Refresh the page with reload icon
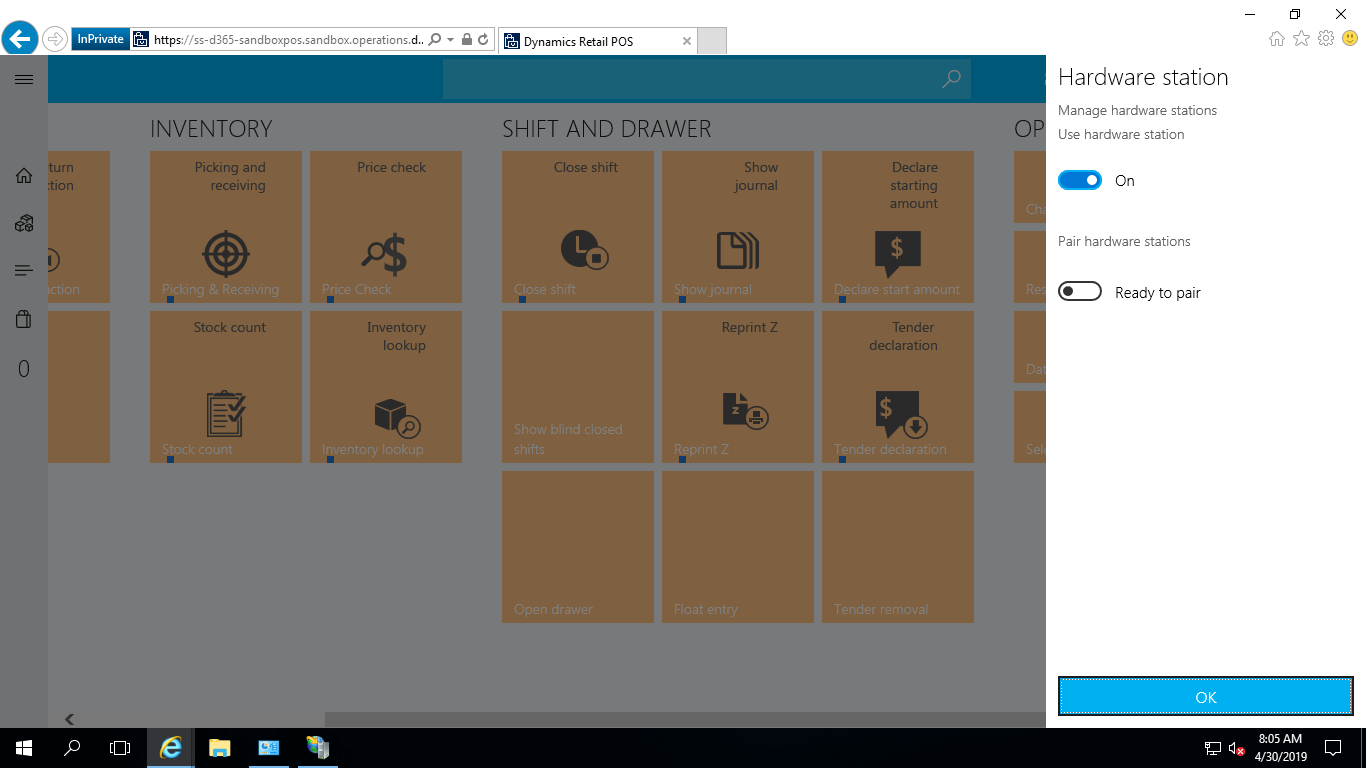Image resolution: width=1366 pixels, height=768 pixels. point(483,40)
